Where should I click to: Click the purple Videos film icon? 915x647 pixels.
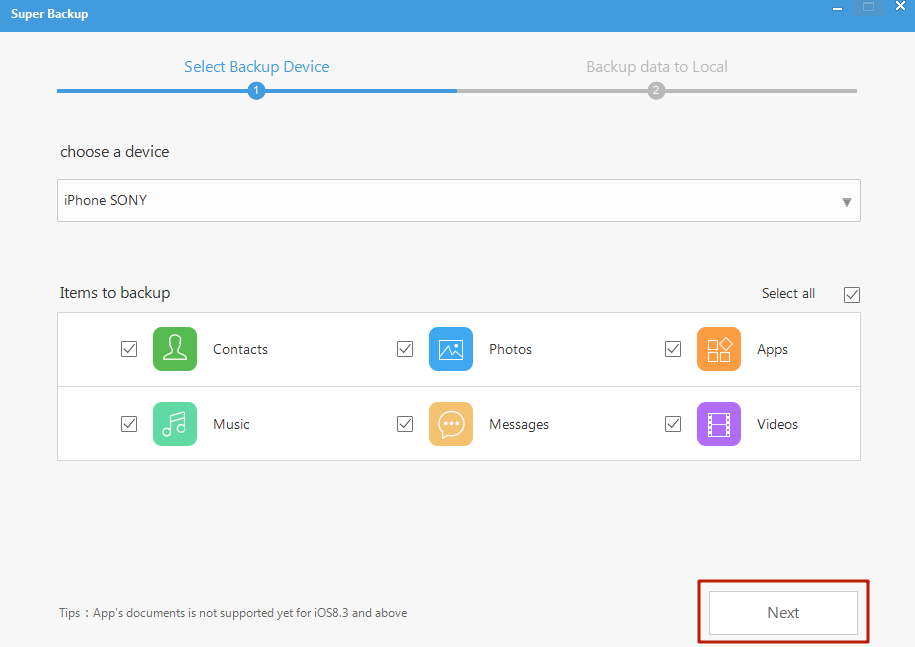(x=719, y=424)
